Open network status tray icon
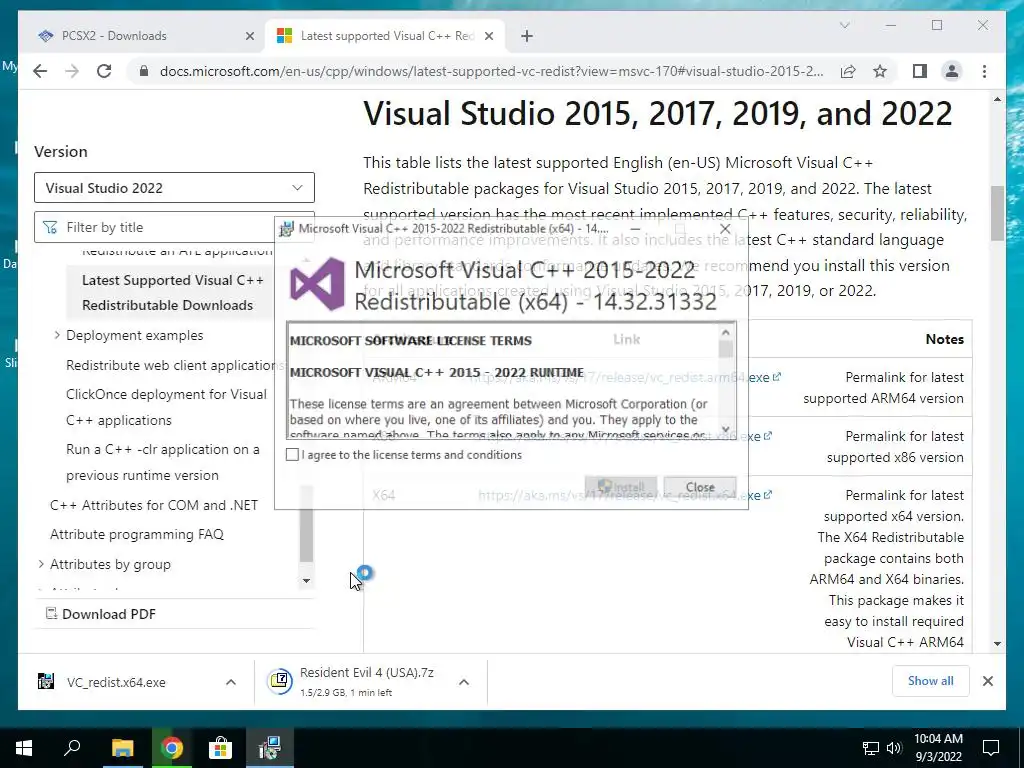Screen dimensions: 1024x768 pos(871,748)
